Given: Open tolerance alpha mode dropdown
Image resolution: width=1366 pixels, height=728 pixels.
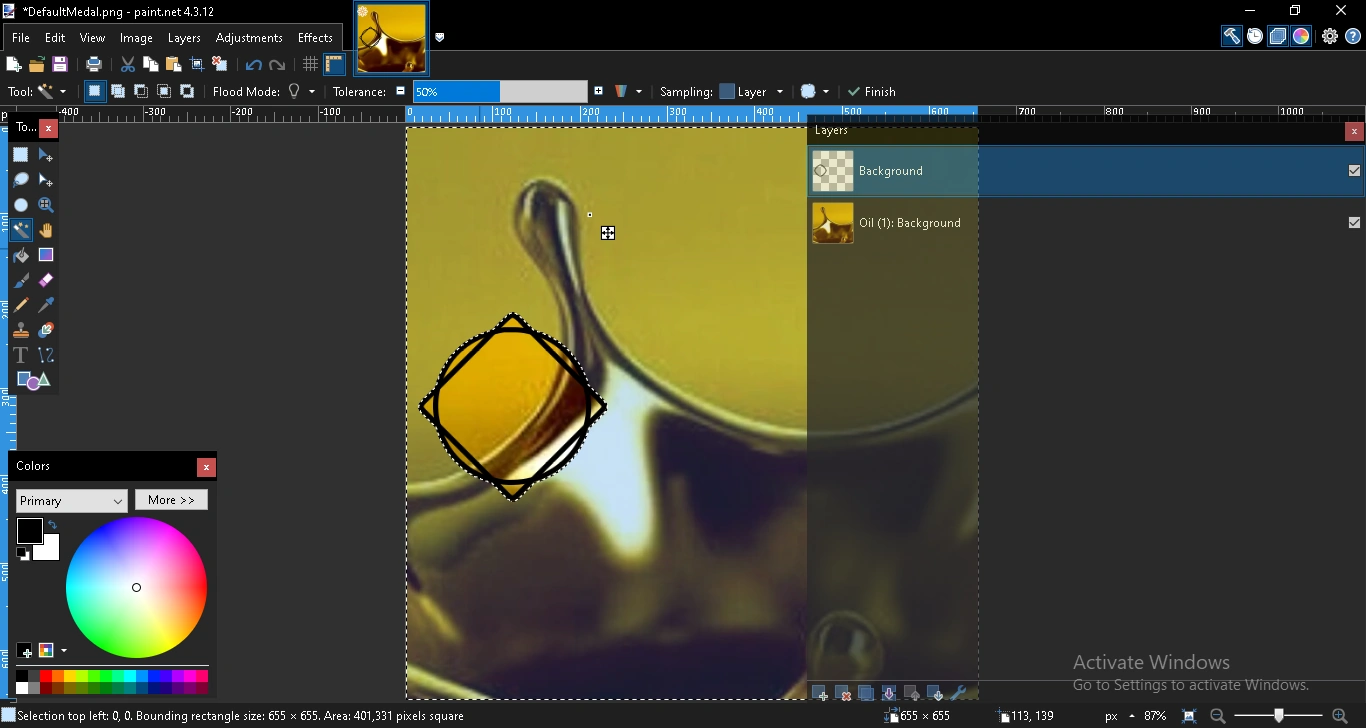Looking at the screenshot, I should [628, 92].
